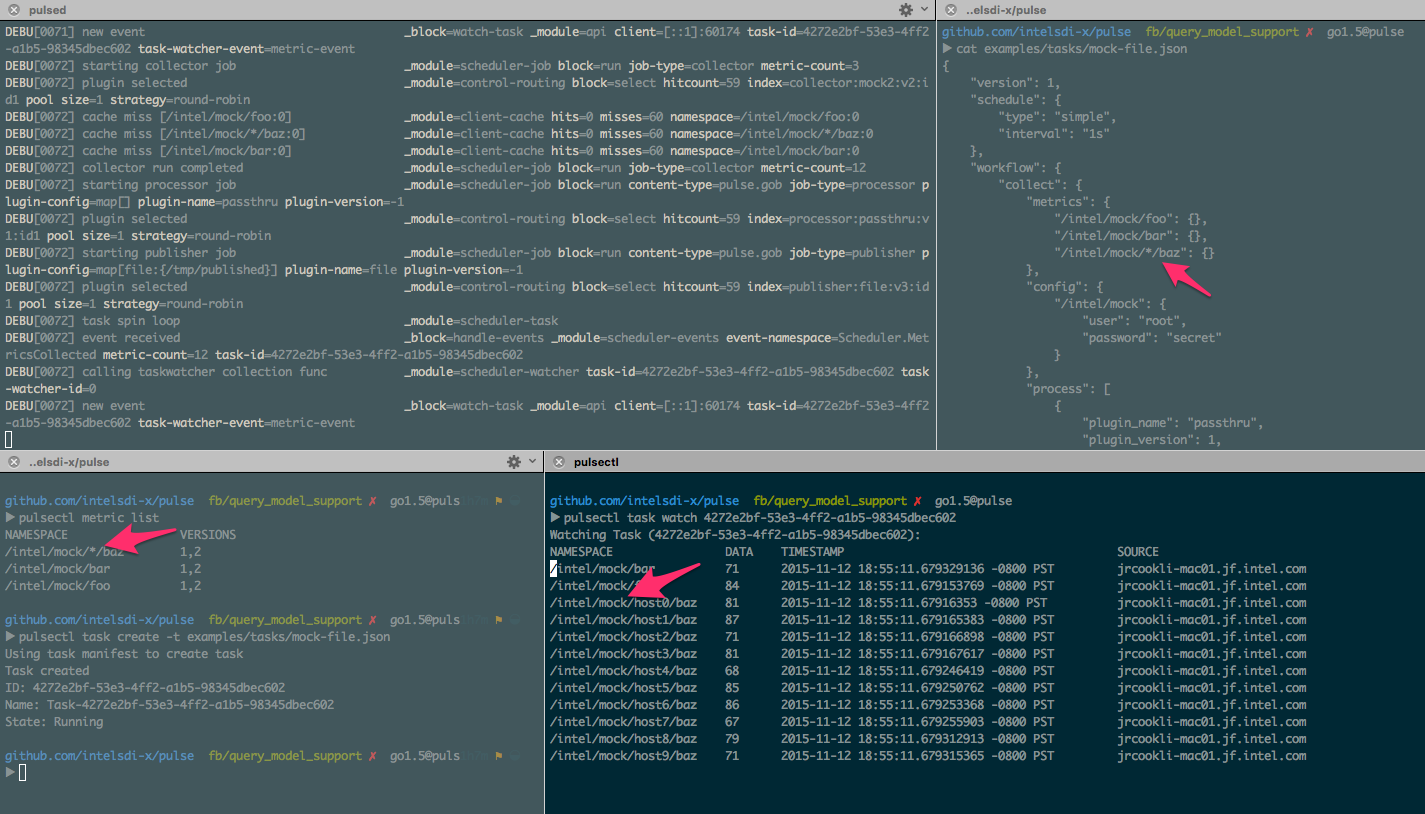The image size is (1425, 814).
Task: Click /intel/mock/bar in the metric list output
Action: (x=57, y=569)
